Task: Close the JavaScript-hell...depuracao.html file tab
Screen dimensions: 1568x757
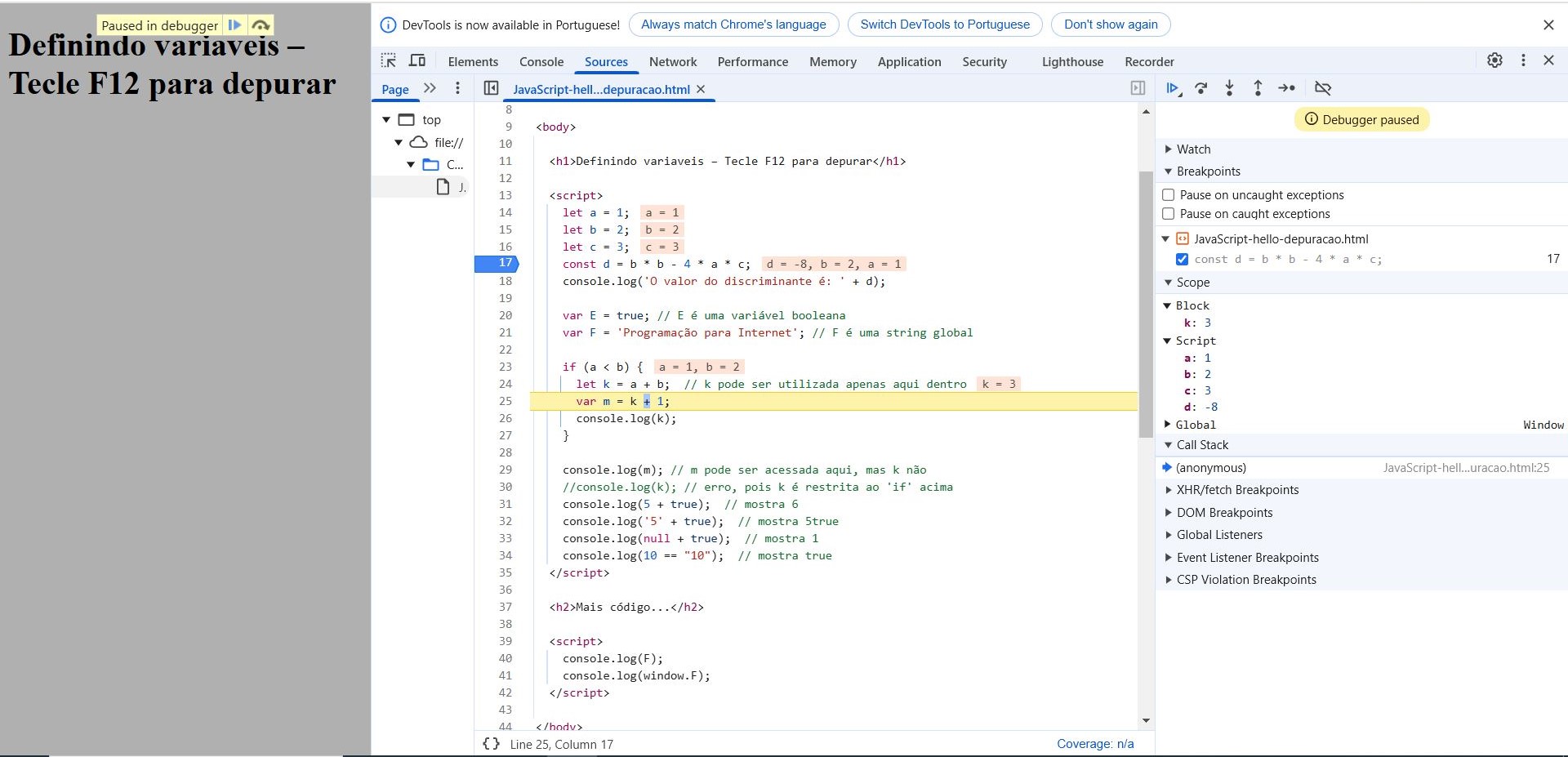Action: point(701,89)
